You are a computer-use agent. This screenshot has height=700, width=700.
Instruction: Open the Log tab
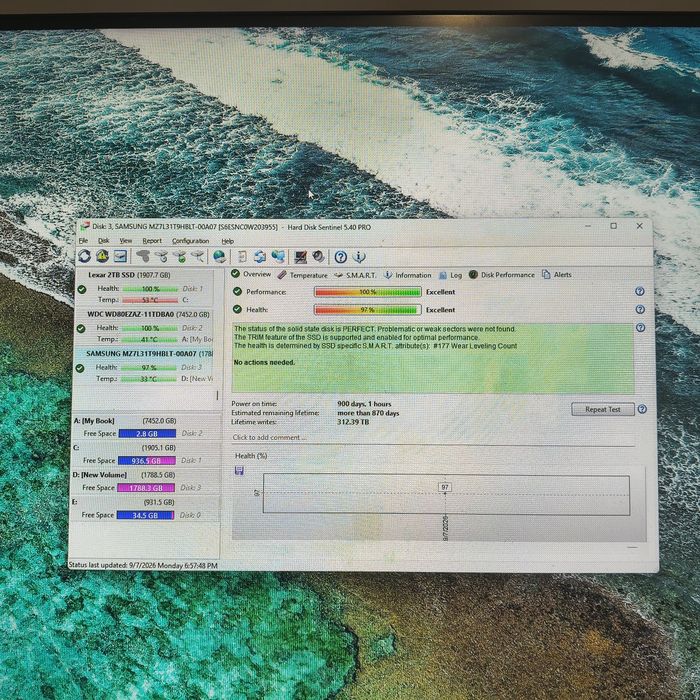450,275
